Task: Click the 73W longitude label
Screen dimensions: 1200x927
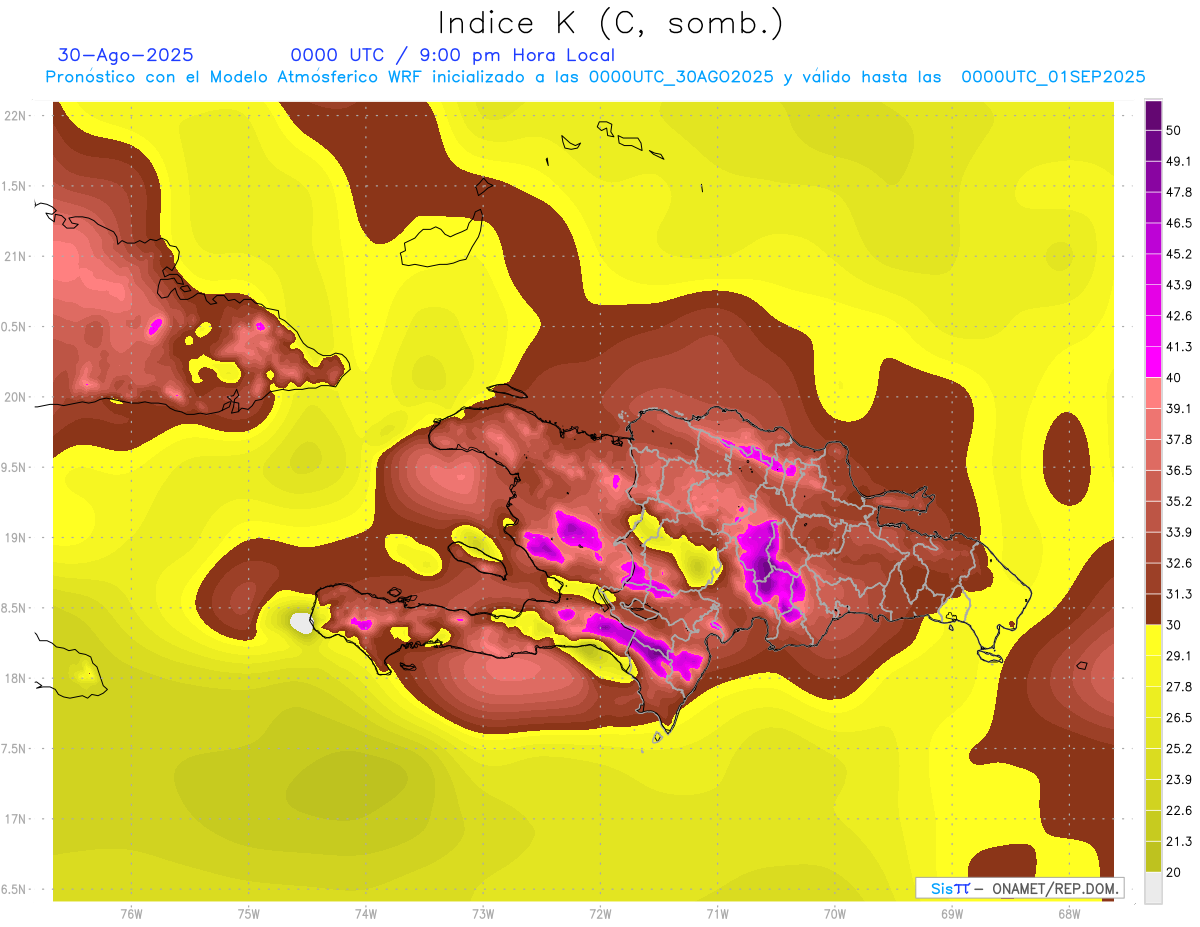Action: point(483,914)
